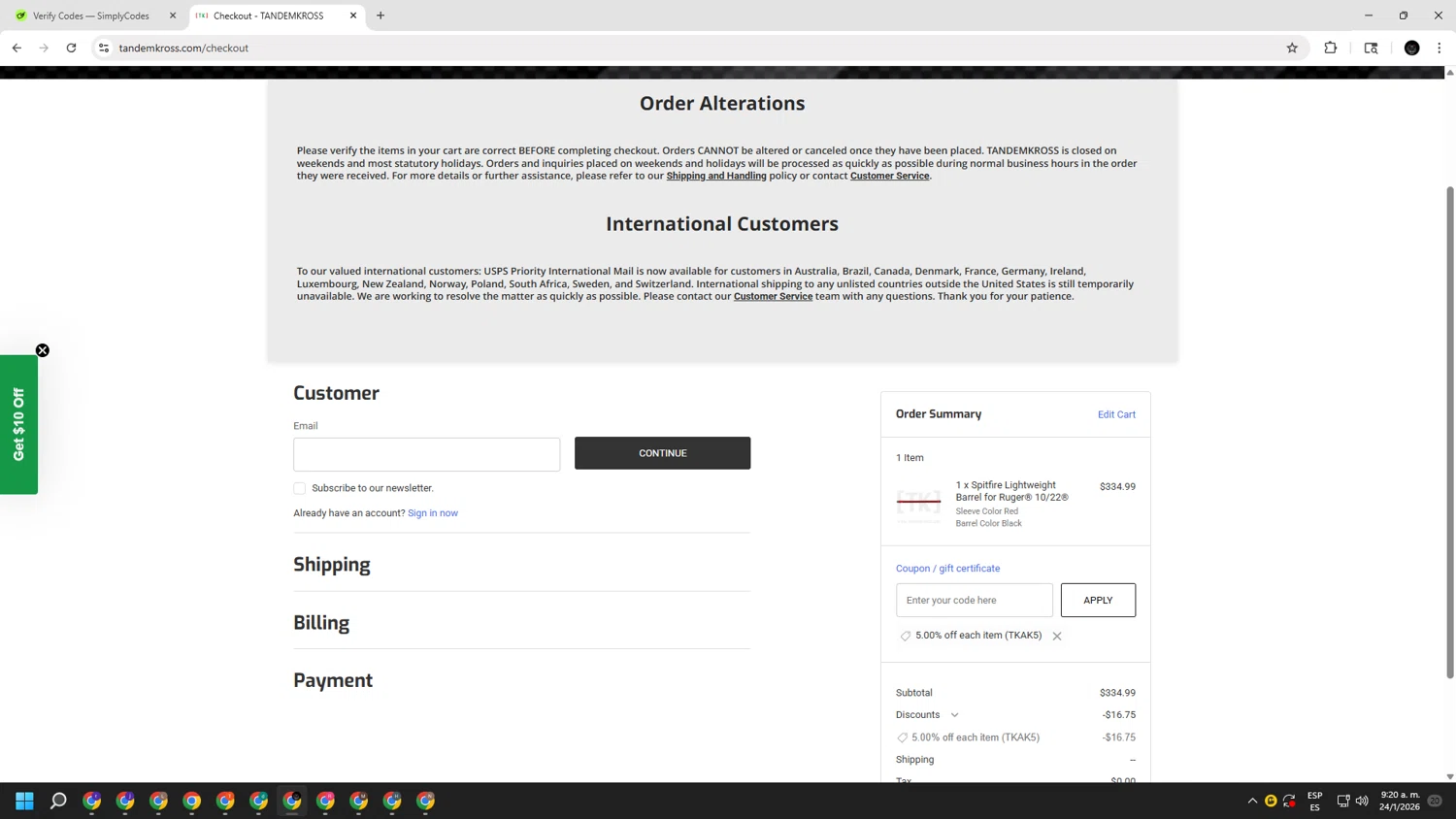1456x819 pixels.
Task: Click the Shipping section heading
Action: (332, 565)
